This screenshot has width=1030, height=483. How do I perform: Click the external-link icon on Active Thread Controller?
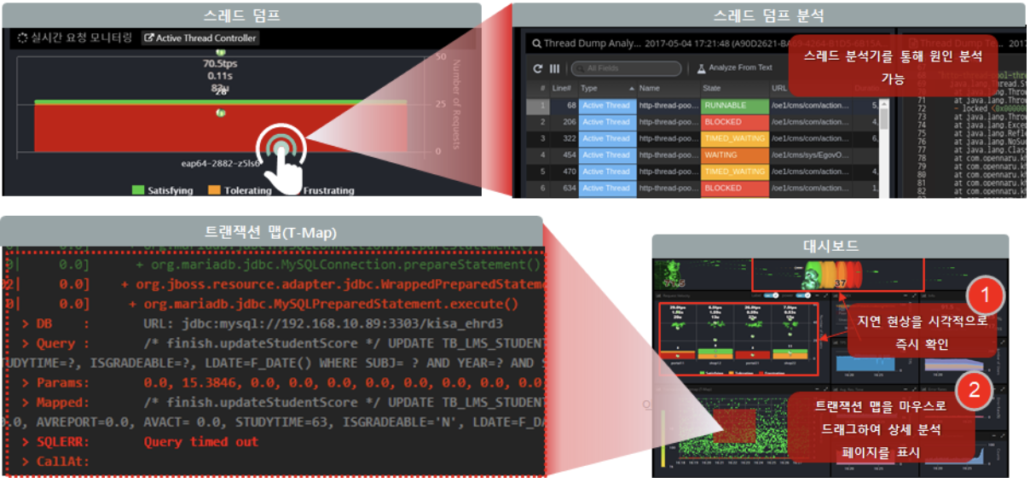(x=149, y=38)
